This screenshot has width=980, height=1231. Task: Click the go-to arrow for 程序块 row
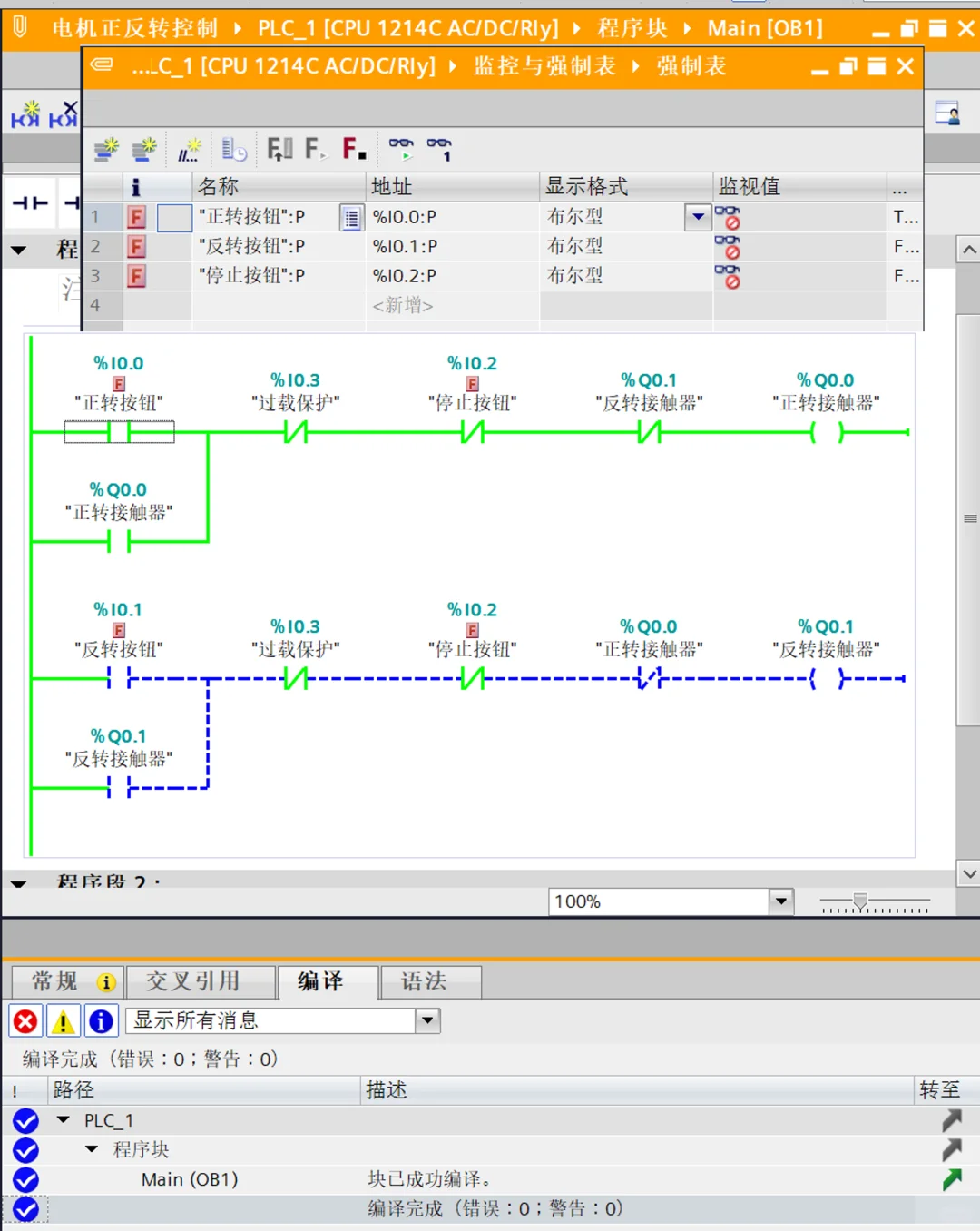951,1150
